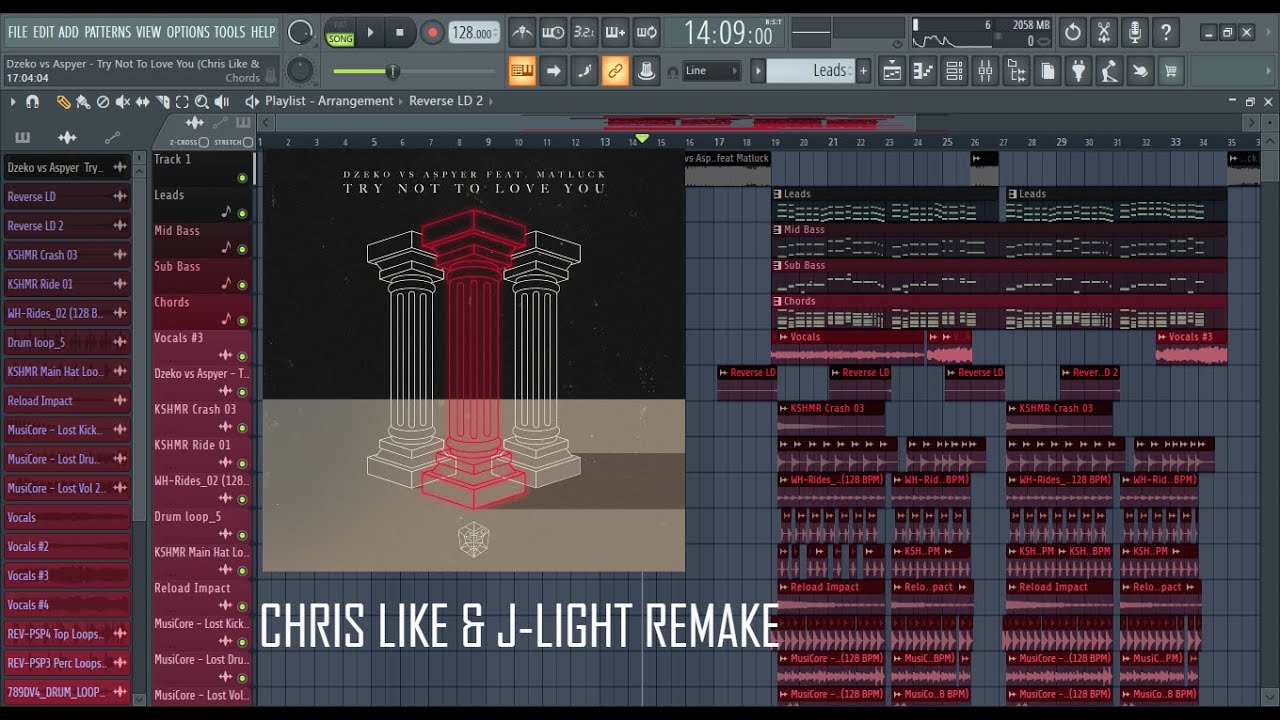This screenshot has width=1280, height=720.
Task: Select the selection box tool in playlist
Action: [182, 102]
